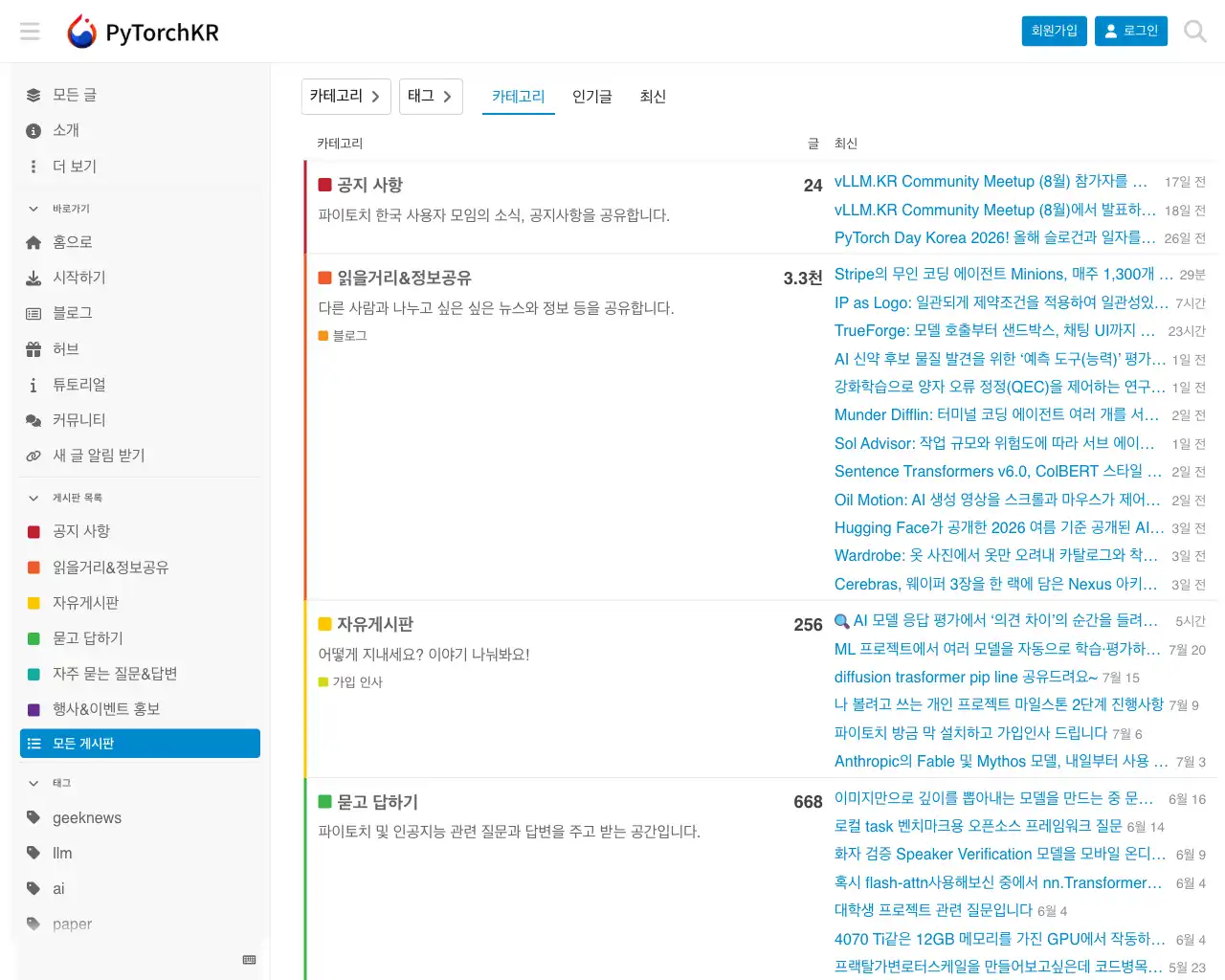Click the 회원가입 button

click(x=1055, y=31)
